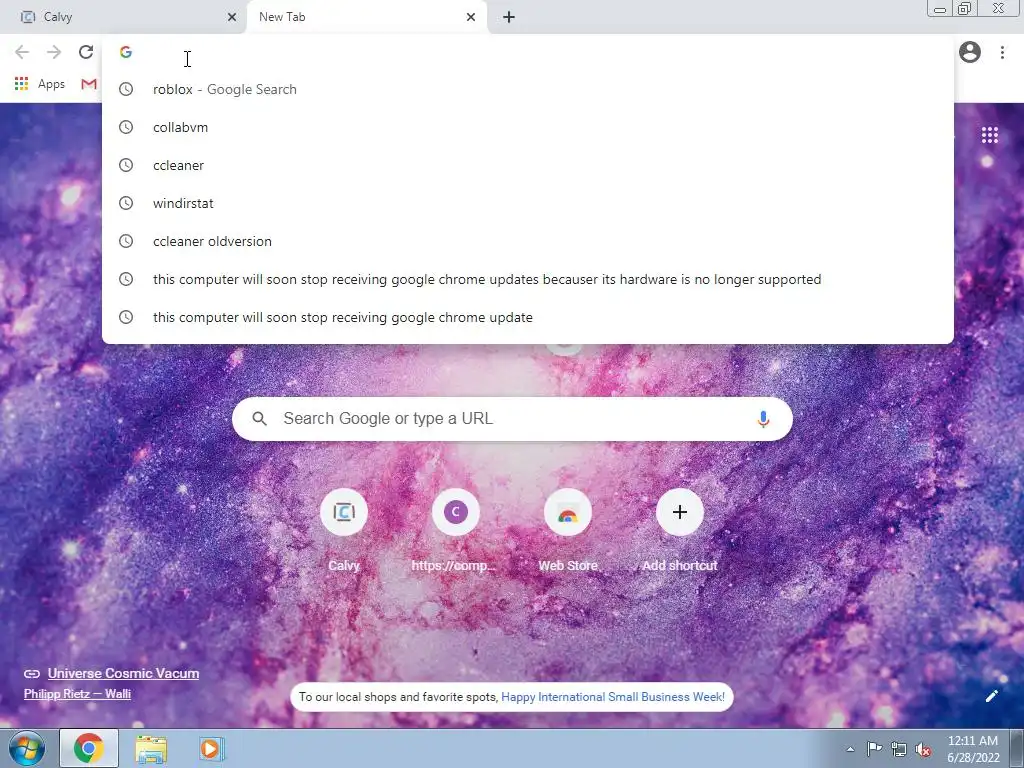Open the Apps bookmark
The width and height of the screenshot is (1024, 768).
point(40,84)
